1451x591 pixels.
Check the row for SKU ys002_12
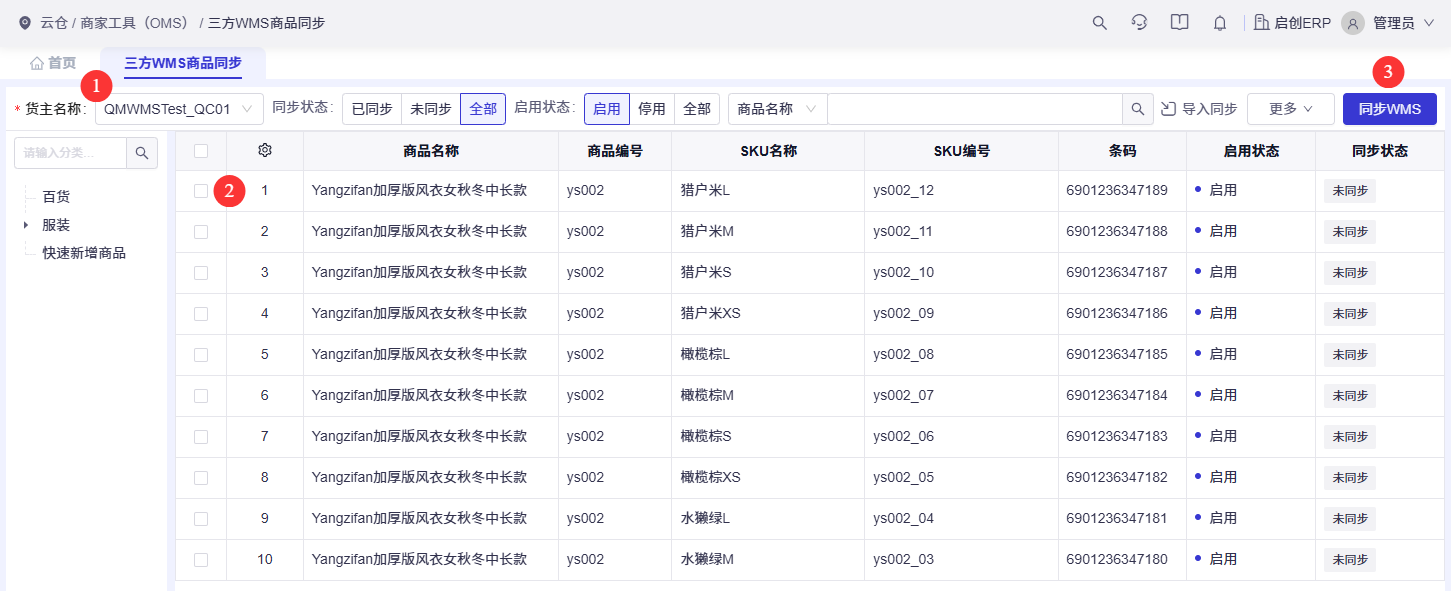(201, 190)
